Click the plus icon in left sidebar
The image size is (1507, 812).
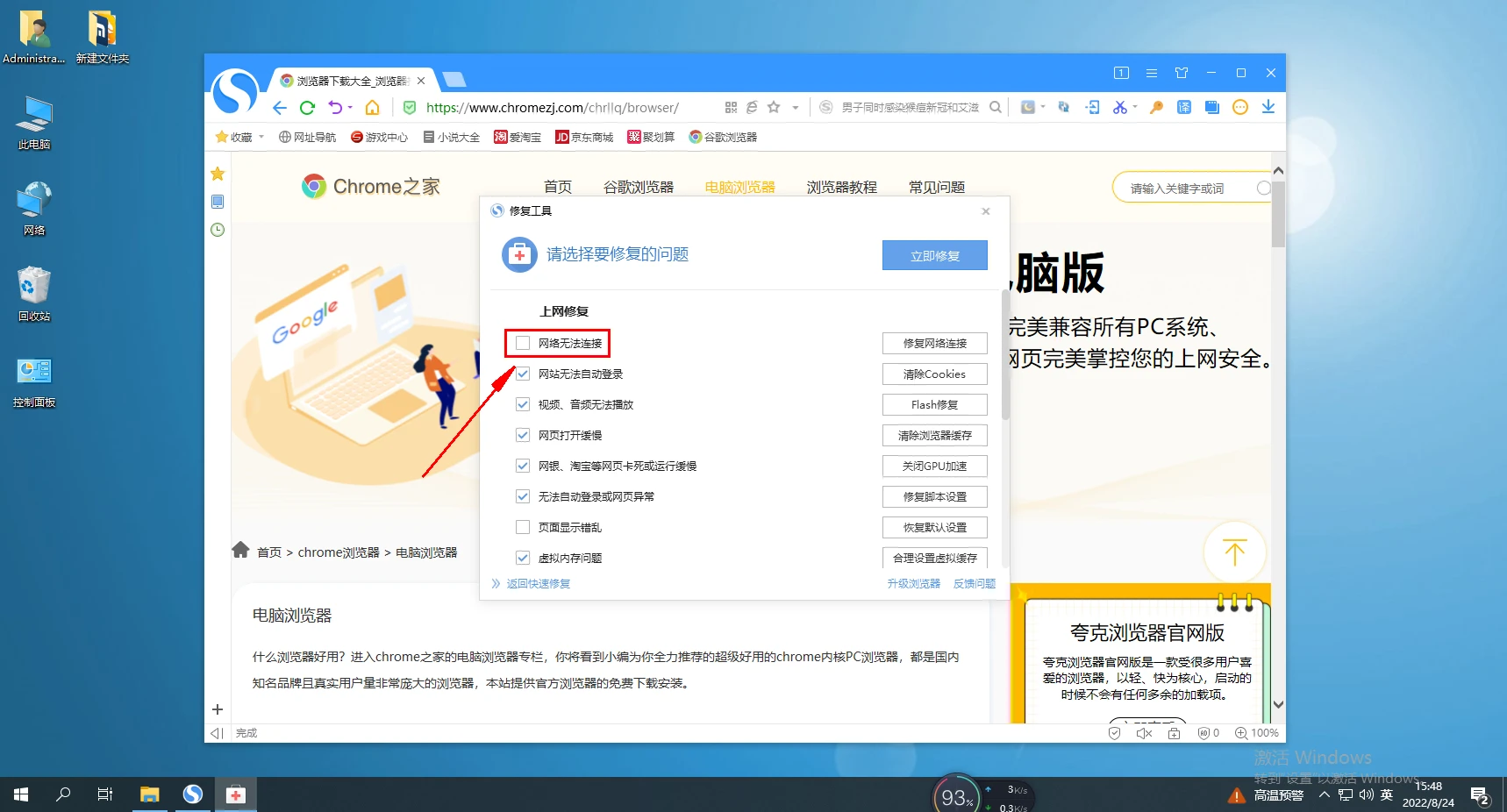(x=218, y=709)
